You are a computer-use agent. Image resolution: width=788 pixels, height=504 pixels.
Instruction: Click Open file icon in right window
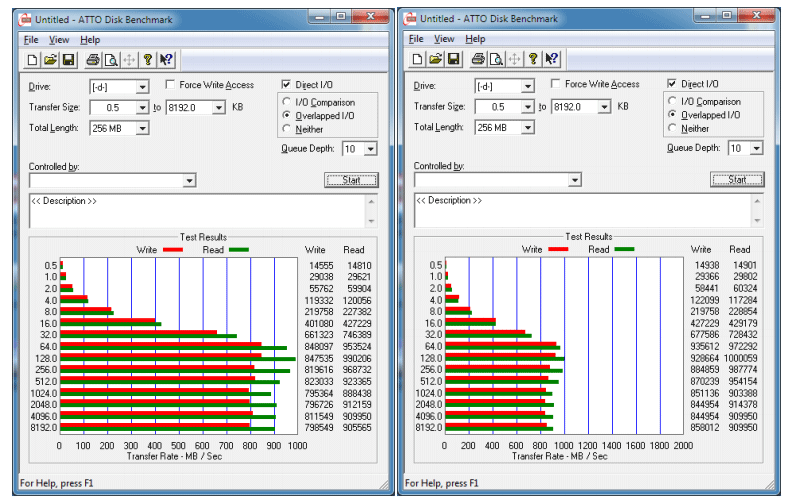(435, 59)
